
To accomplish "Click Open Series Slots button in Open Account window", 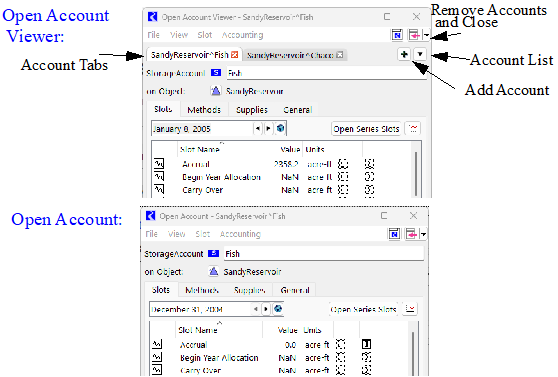I will tap(363, 309).
